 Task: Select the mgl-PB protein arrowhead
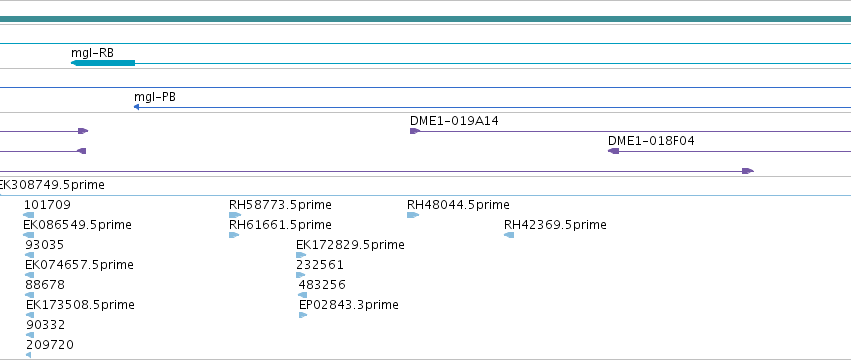(136, 107)
